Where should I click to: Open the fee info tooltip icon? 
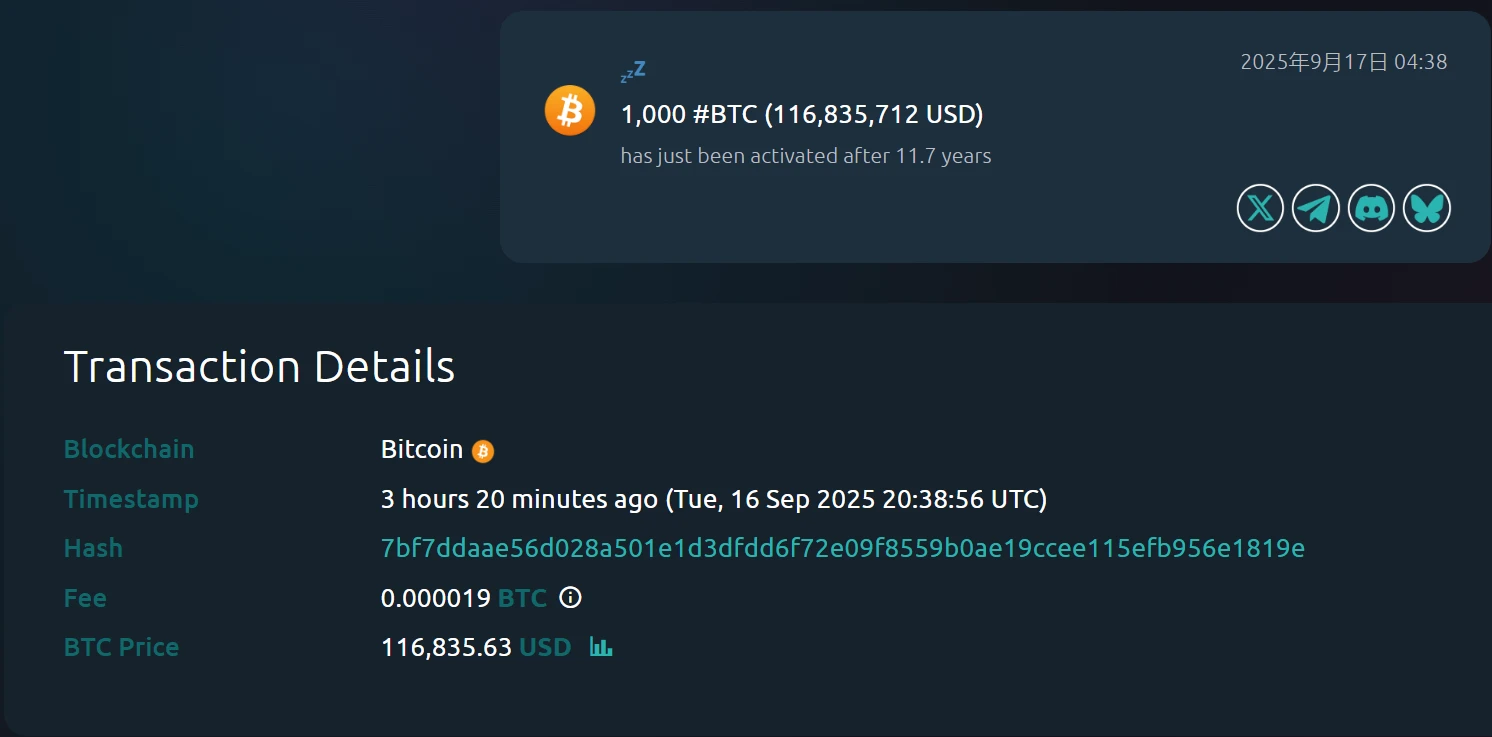tap(569, 598)
